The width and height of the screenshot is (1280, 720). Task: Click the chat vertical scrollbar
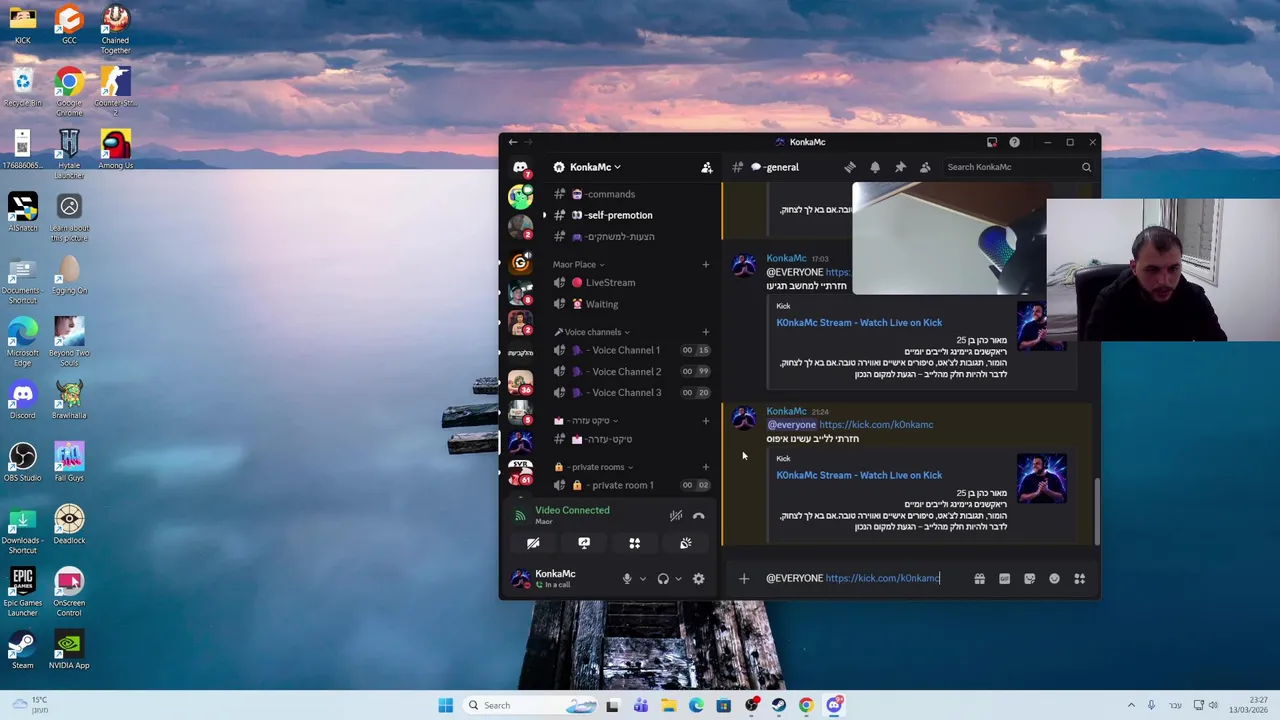tap(1096, 510)
